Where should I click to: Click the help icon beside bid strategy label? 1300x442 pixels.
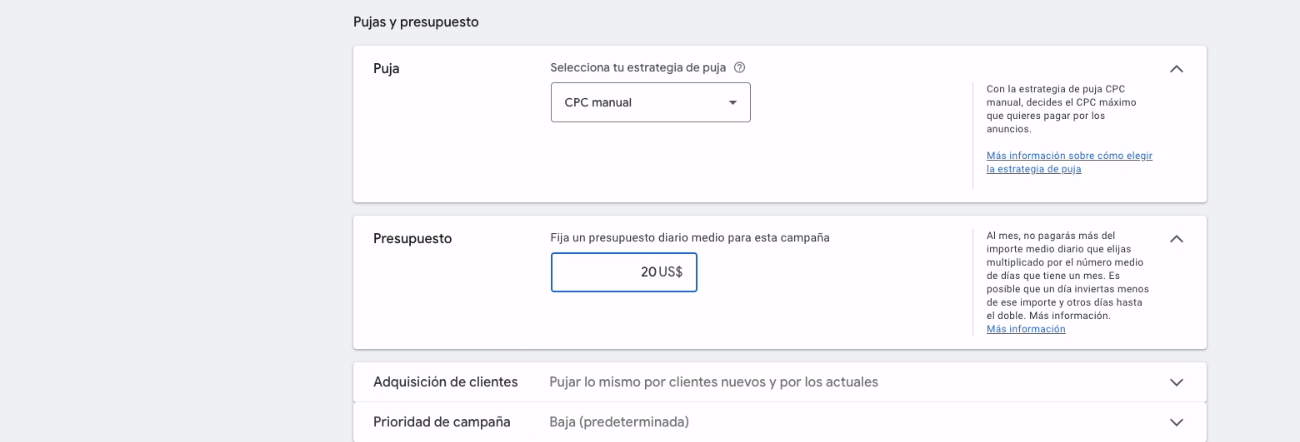point(739,68)
